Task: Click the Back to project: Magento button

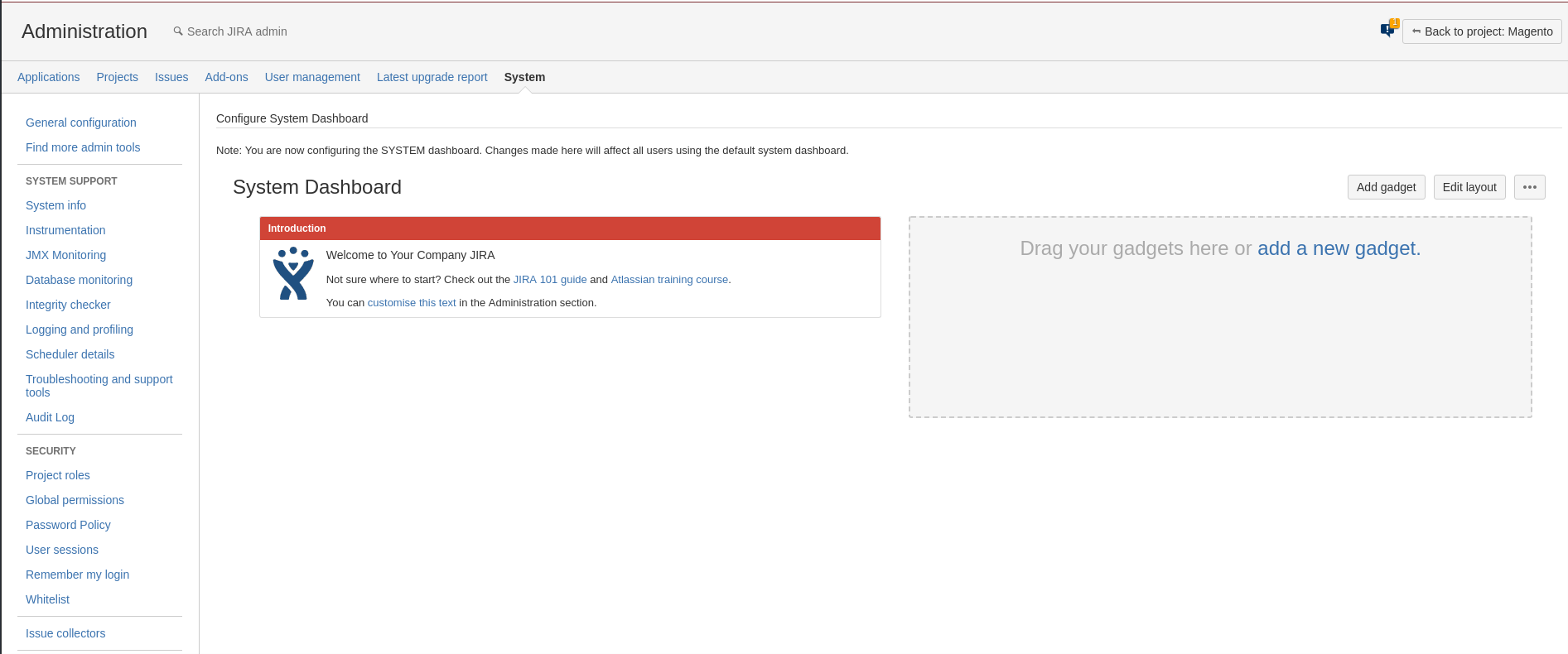Action: [x=1482, y=31]
